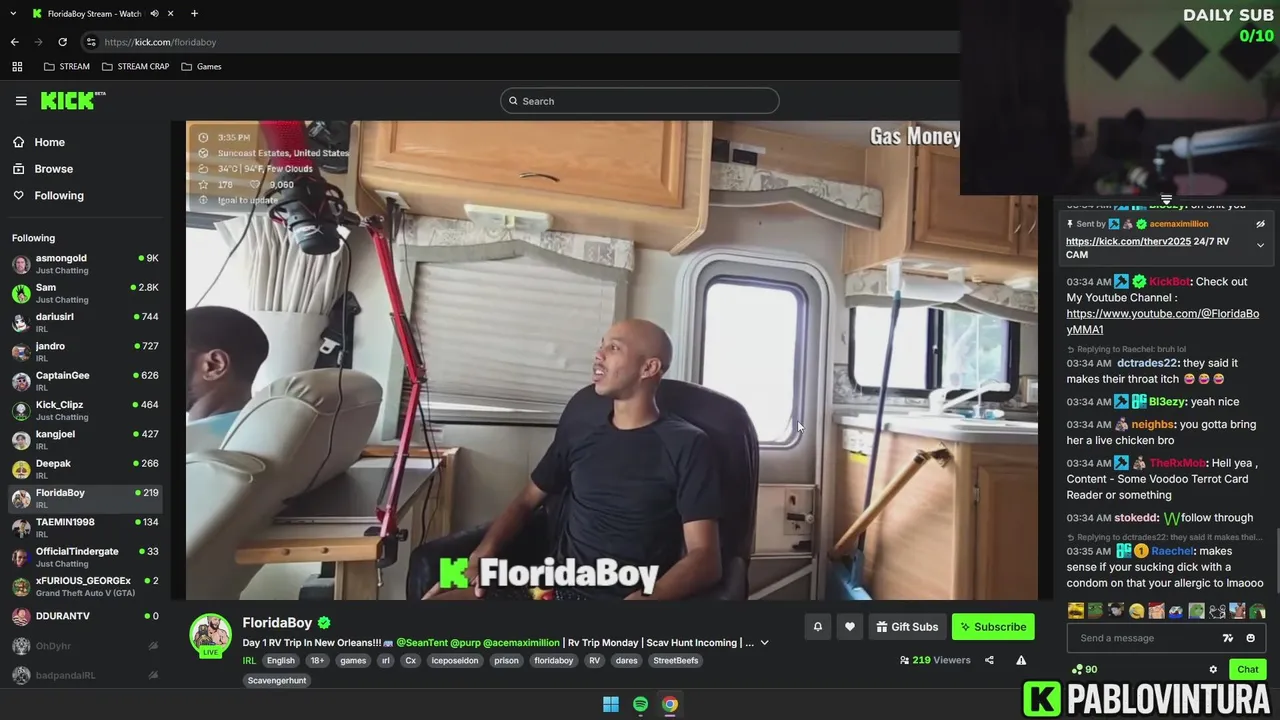Open Kick_Clipz channel
The width and height of the screenshot is (1280, 720).
point(85,410)
